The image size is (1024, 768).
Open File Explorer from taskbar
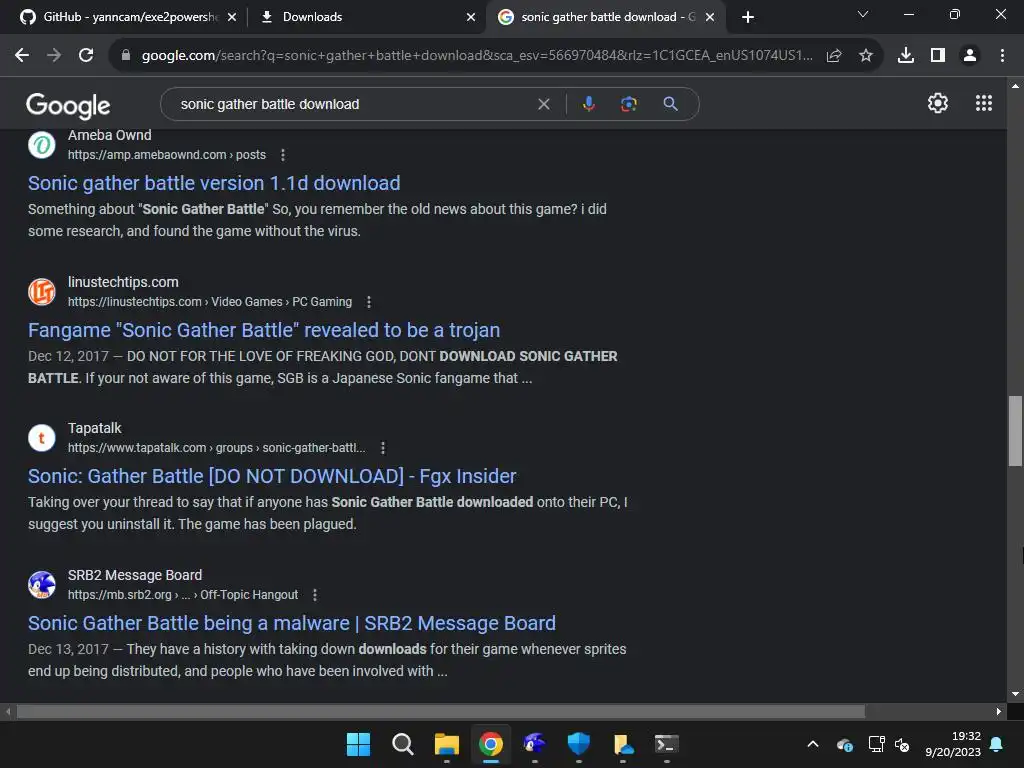447,744
